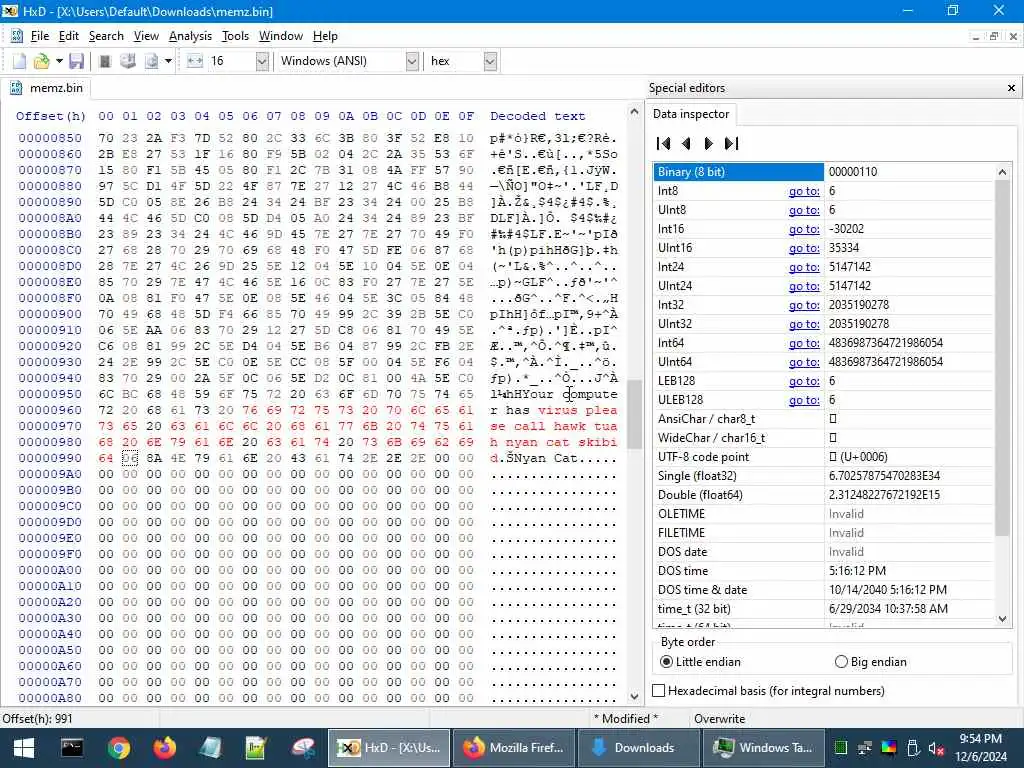Click the hex view scroll down arrow

click(x=634, y=697)
